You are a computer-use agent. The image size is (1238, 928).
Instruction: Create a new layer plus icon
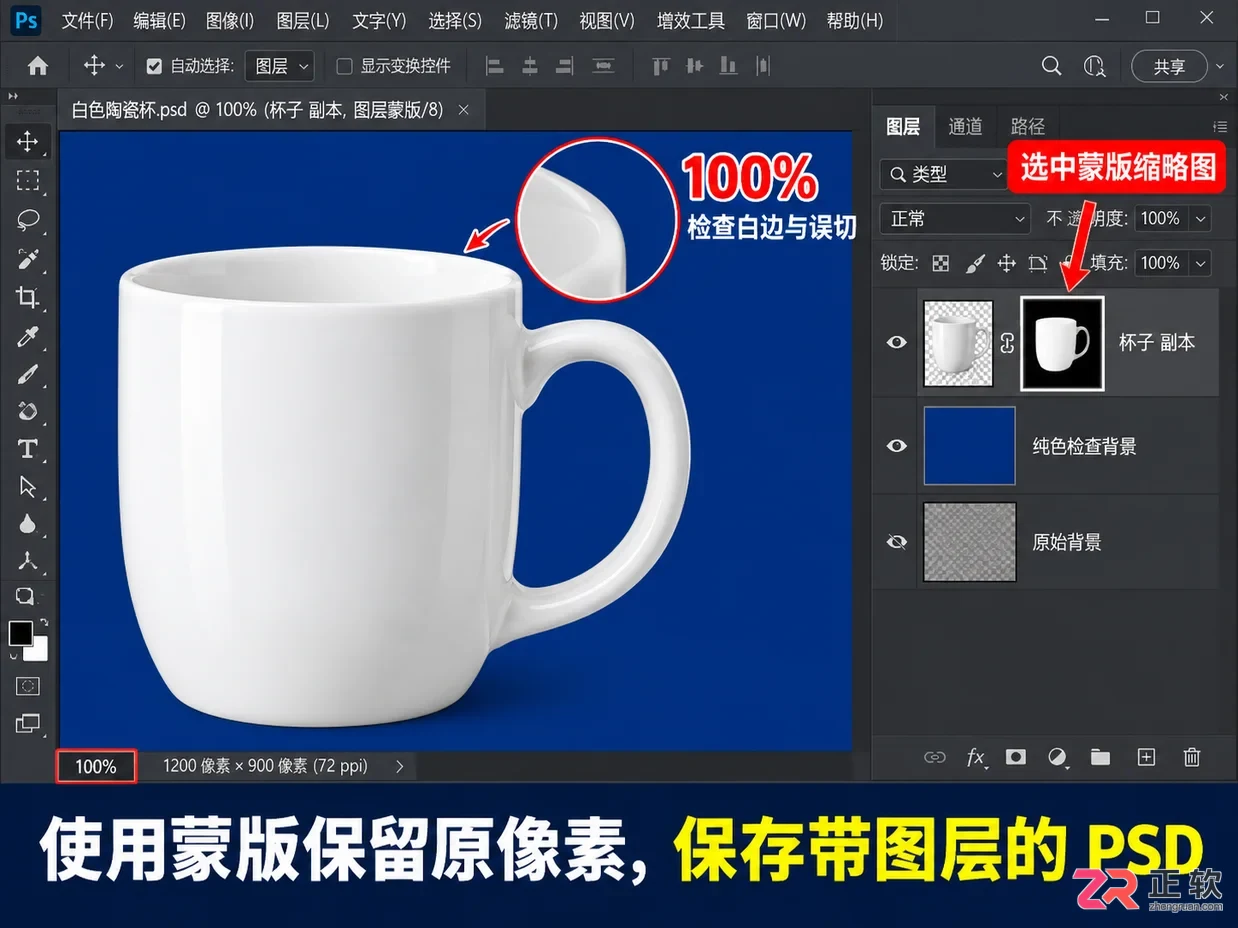point(1146,757)
